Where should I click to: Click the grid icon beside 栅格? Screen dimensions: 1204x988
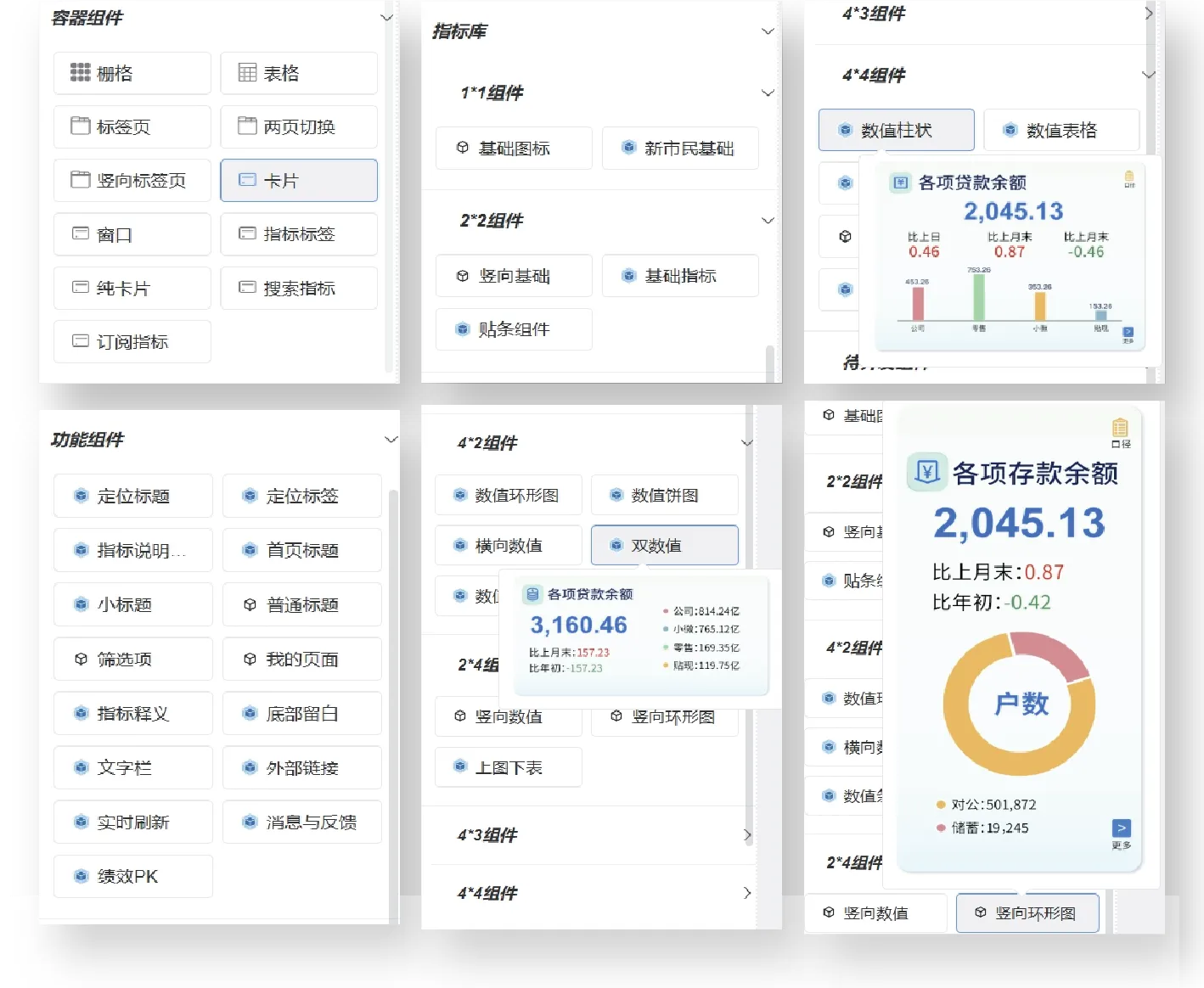pyautogui.click(x=80, y=73)
